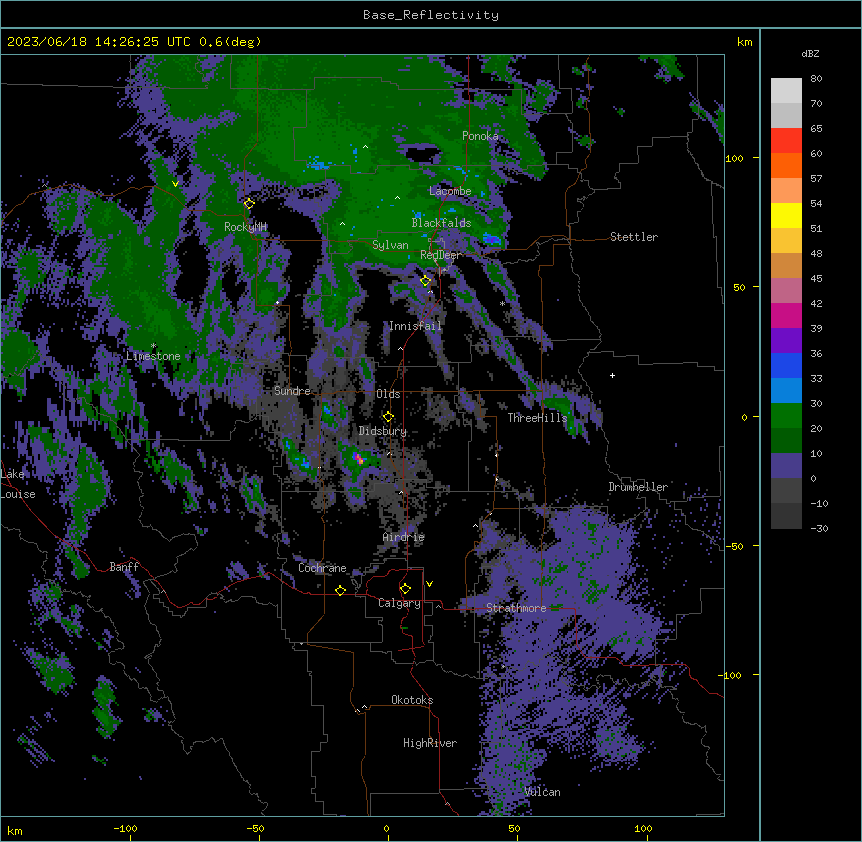This screenshot has width=862, height=842.
Task: Click the Blackfalds city label
Action: (x=441, y=223)
